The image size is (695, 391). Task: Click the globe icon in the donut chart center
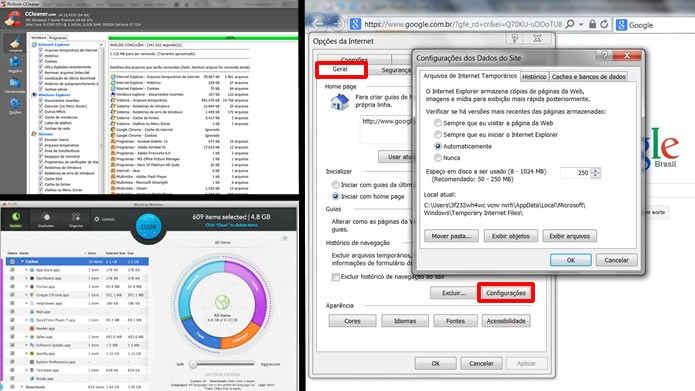point(222,302)
